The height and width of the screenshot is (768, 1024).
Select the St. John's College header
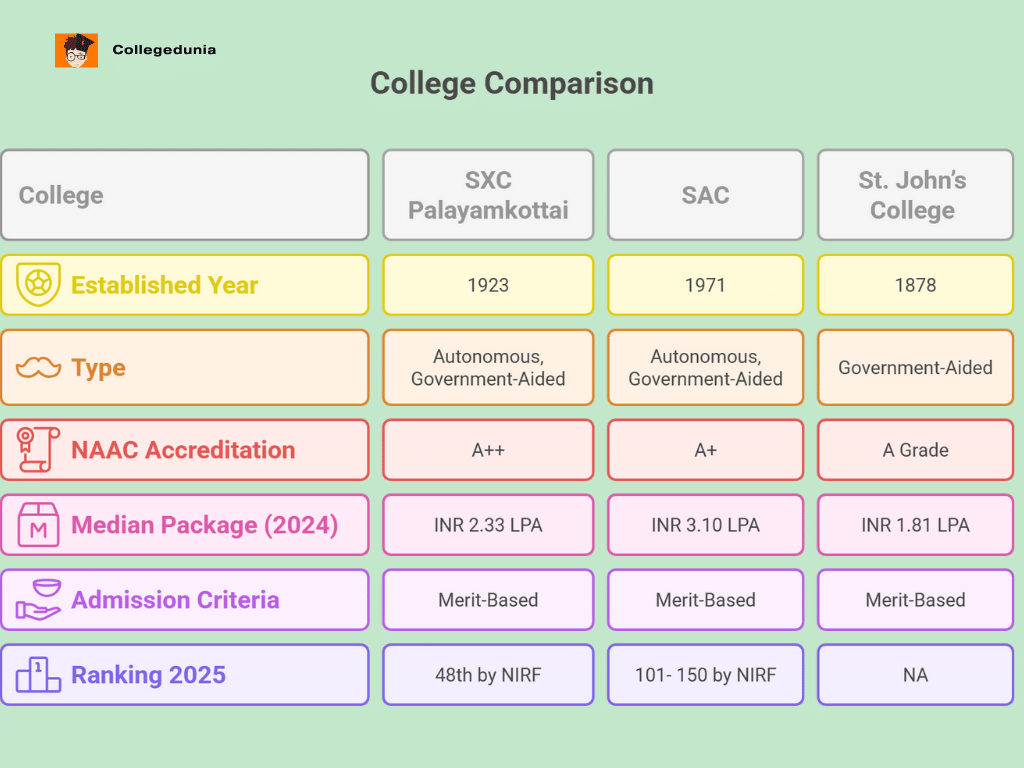tap(915, 195)
